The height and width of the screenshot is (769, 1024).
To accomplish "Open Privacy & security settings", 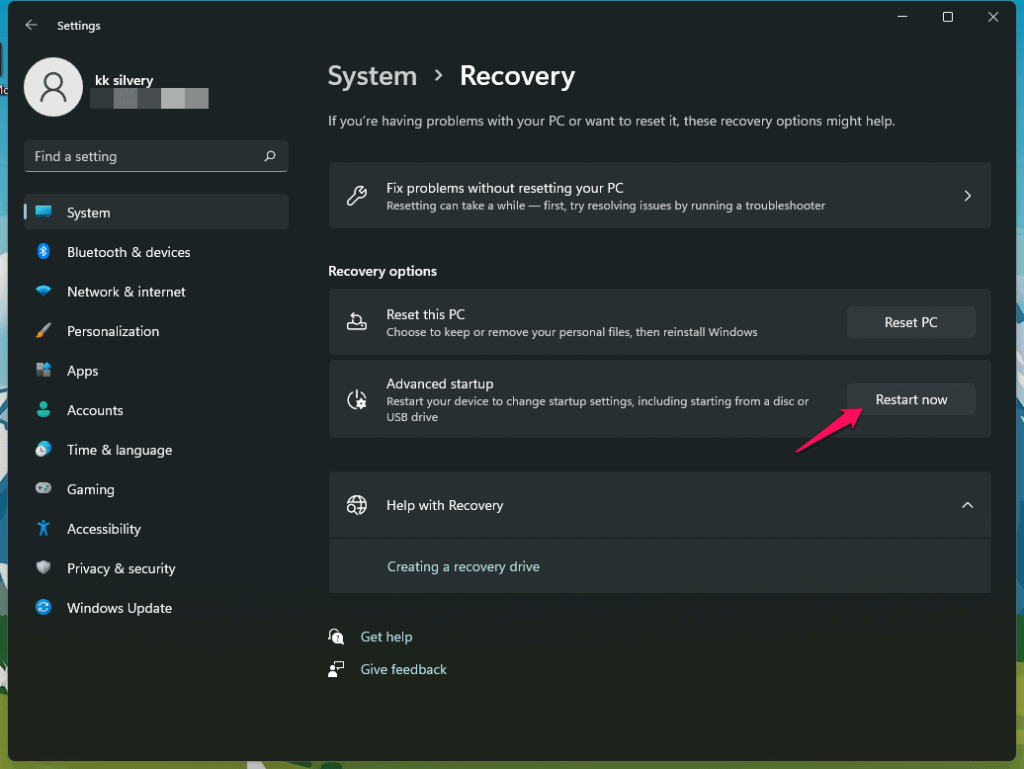I will tap(121, 568).
